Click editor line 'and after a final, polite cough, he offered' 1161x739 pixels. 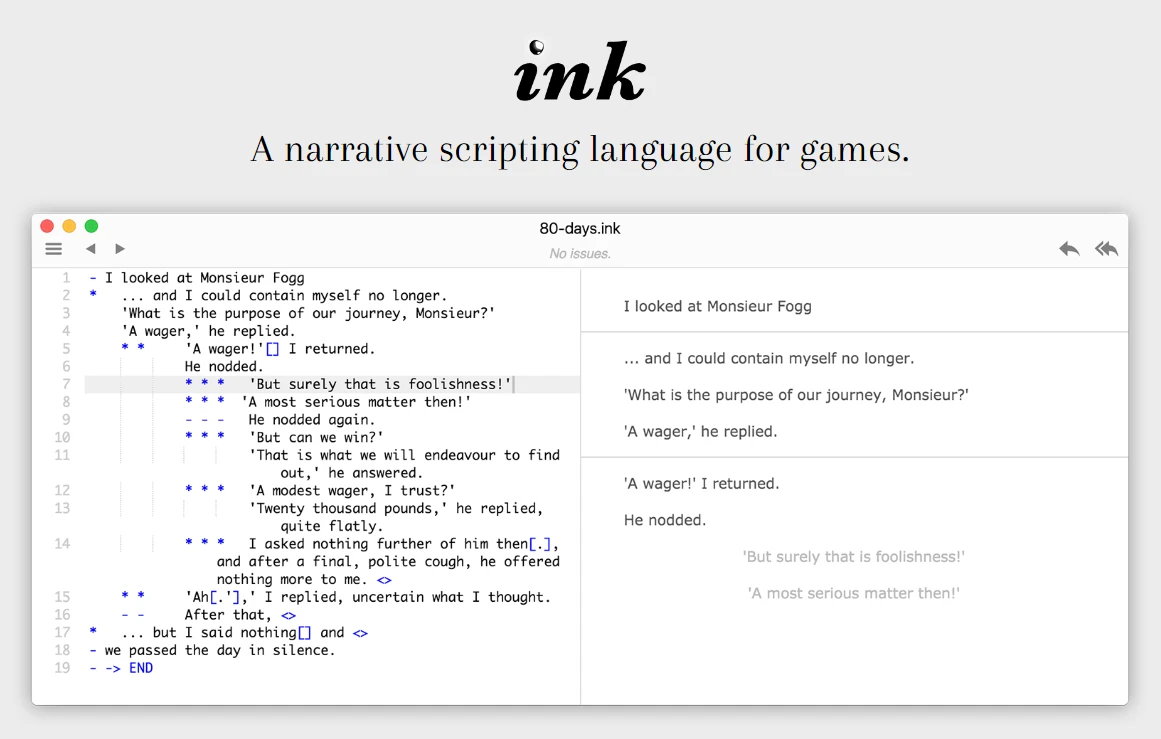388,562
